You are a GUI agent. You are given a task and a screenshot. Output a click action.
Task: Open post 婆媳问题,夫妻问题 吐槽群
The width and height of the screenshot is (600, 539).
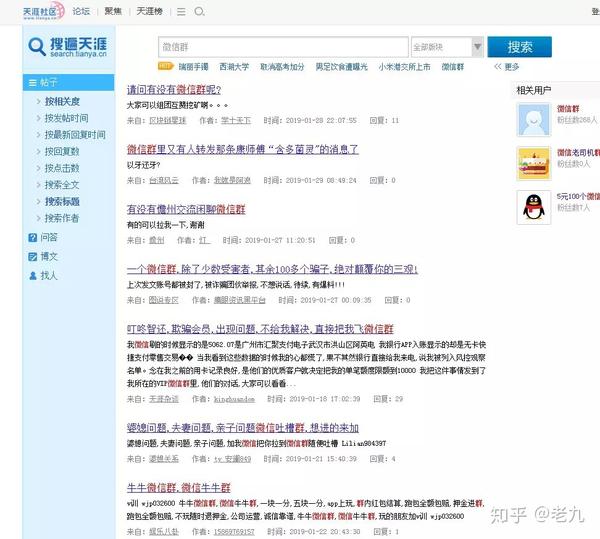[243, 428]
